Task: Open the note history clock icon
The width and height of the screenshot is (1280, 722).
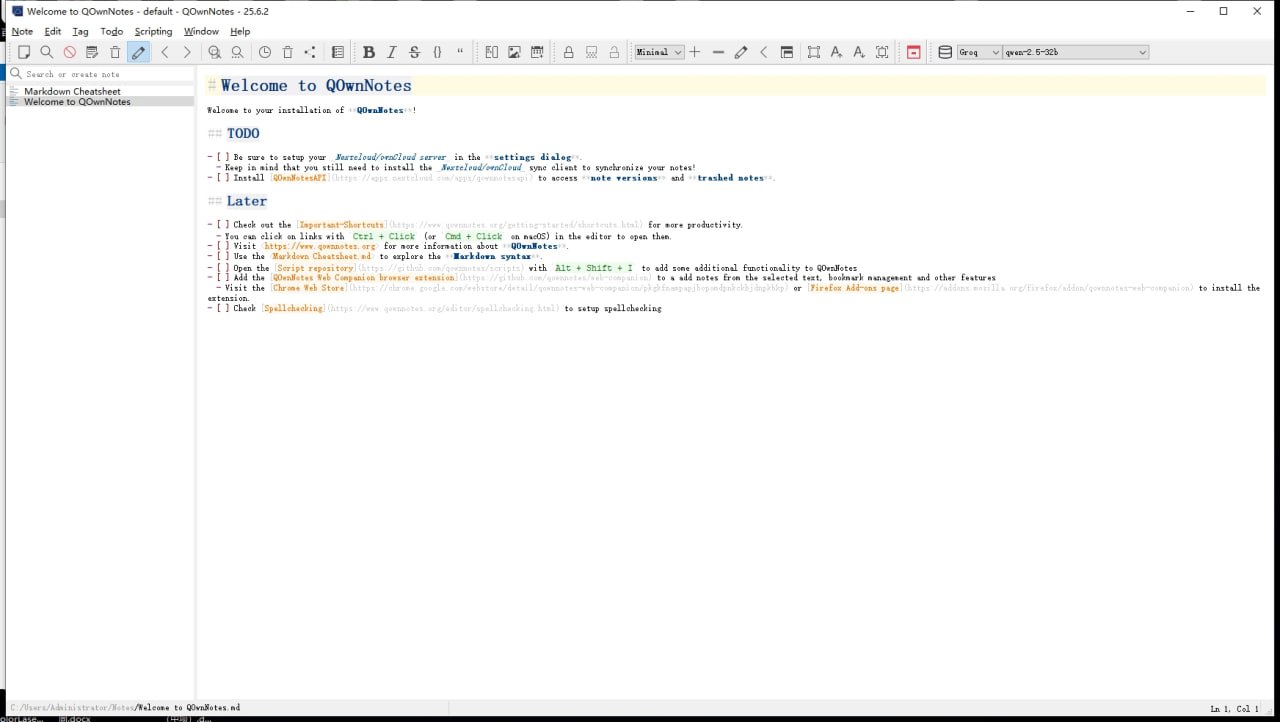Action: (265, 52)
